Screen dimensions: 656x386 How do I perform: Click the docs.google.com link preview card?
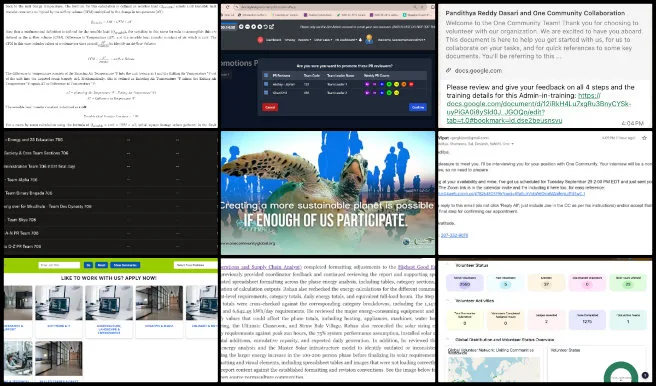point(545,42)
